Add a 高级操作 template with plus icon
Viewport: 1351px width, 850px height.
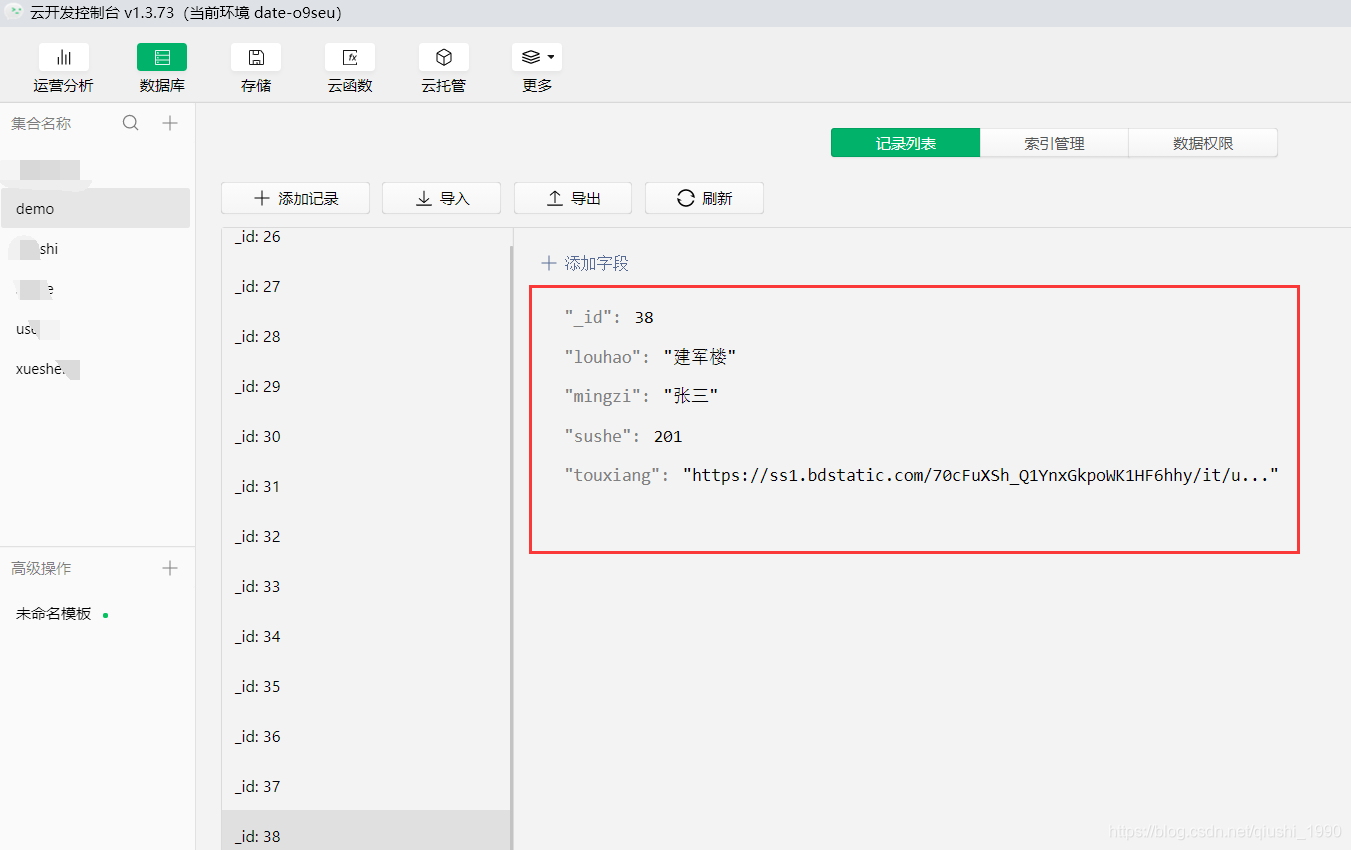click(170, 568)
